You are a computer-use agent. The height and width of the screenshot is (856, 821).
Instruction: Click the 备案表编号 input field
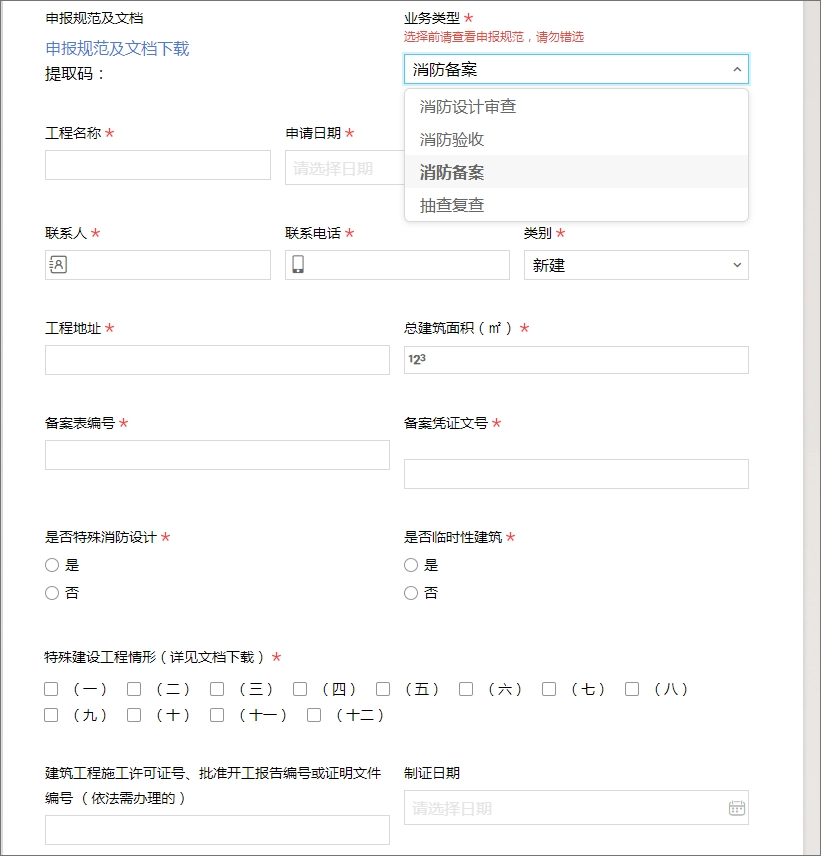[217, 455]
